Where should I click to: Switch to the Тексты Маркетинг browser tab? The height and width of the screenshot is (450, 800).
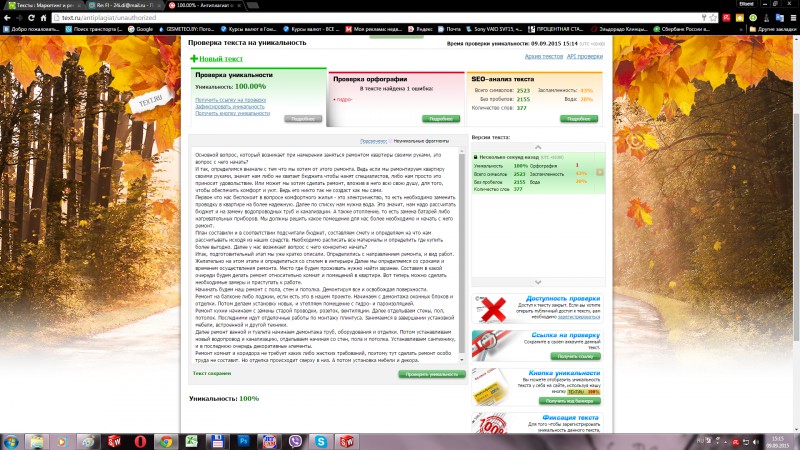tap(43, 5)
